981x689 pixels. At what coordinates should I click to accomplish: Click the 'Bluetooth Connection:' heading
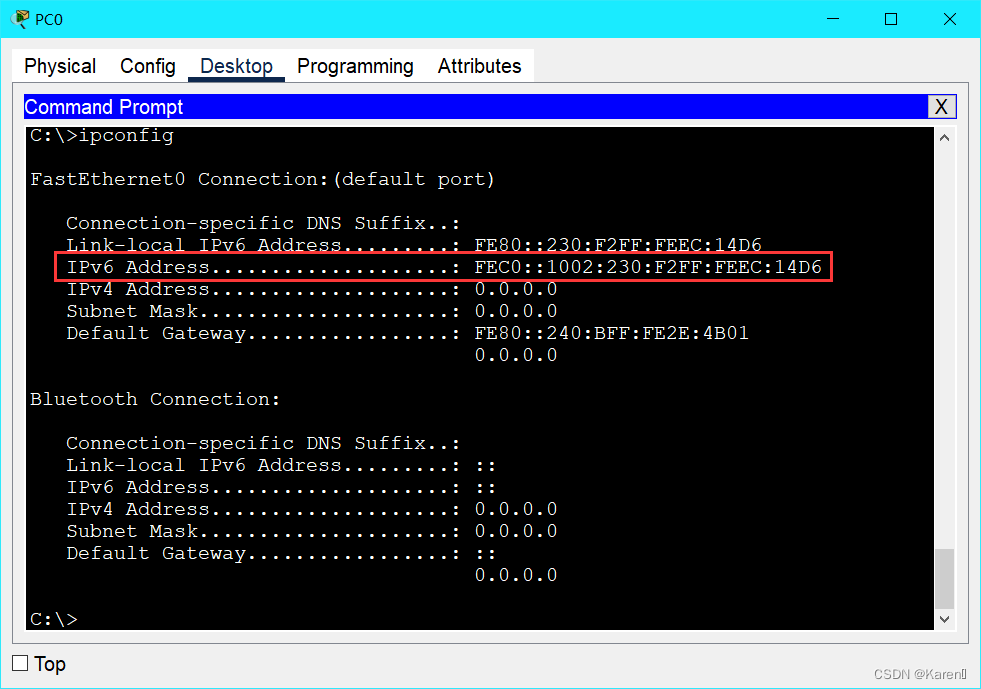155,399
